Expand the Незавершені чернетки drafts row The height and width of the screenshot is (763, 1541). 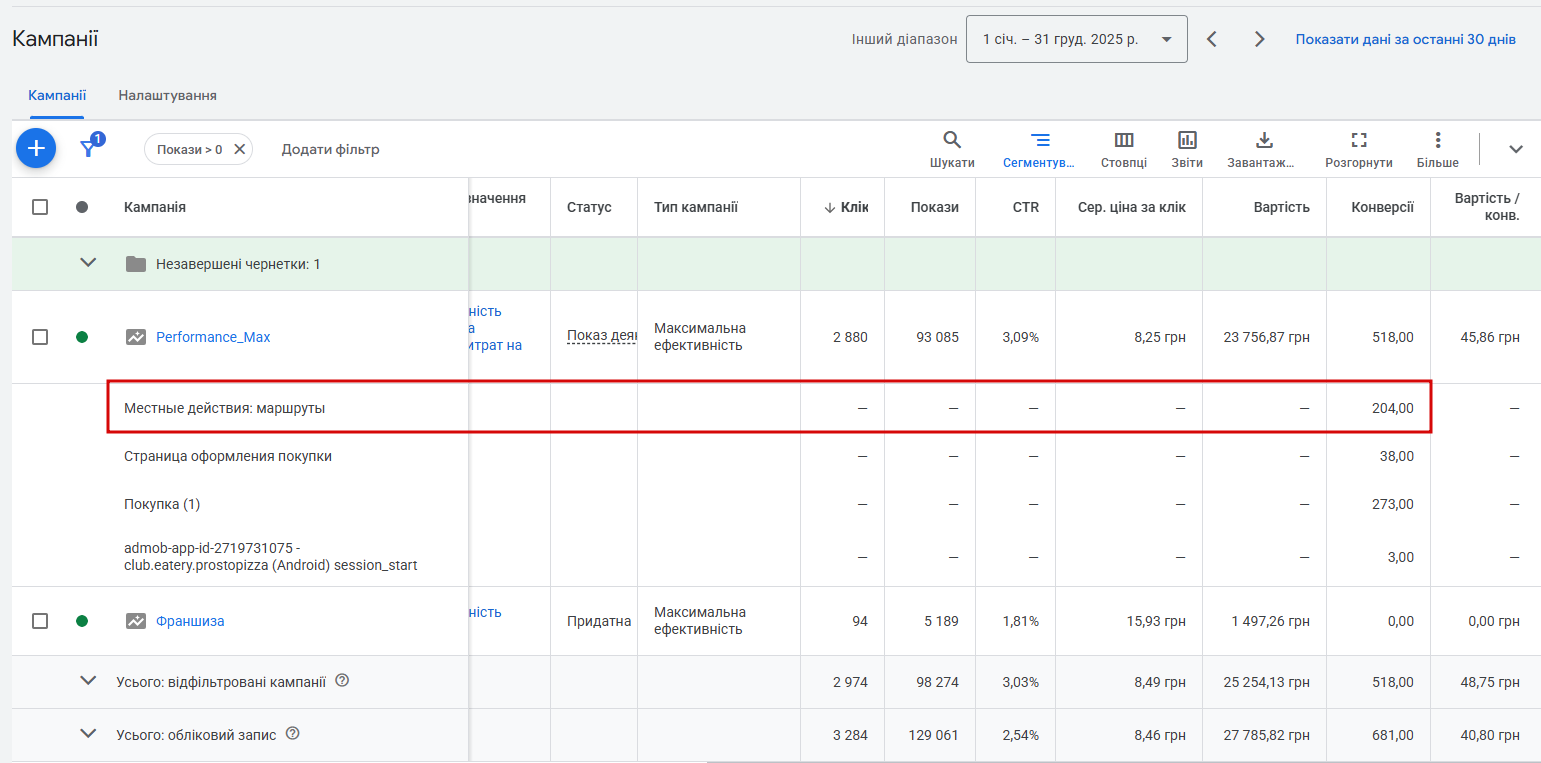tap(88, 263)
